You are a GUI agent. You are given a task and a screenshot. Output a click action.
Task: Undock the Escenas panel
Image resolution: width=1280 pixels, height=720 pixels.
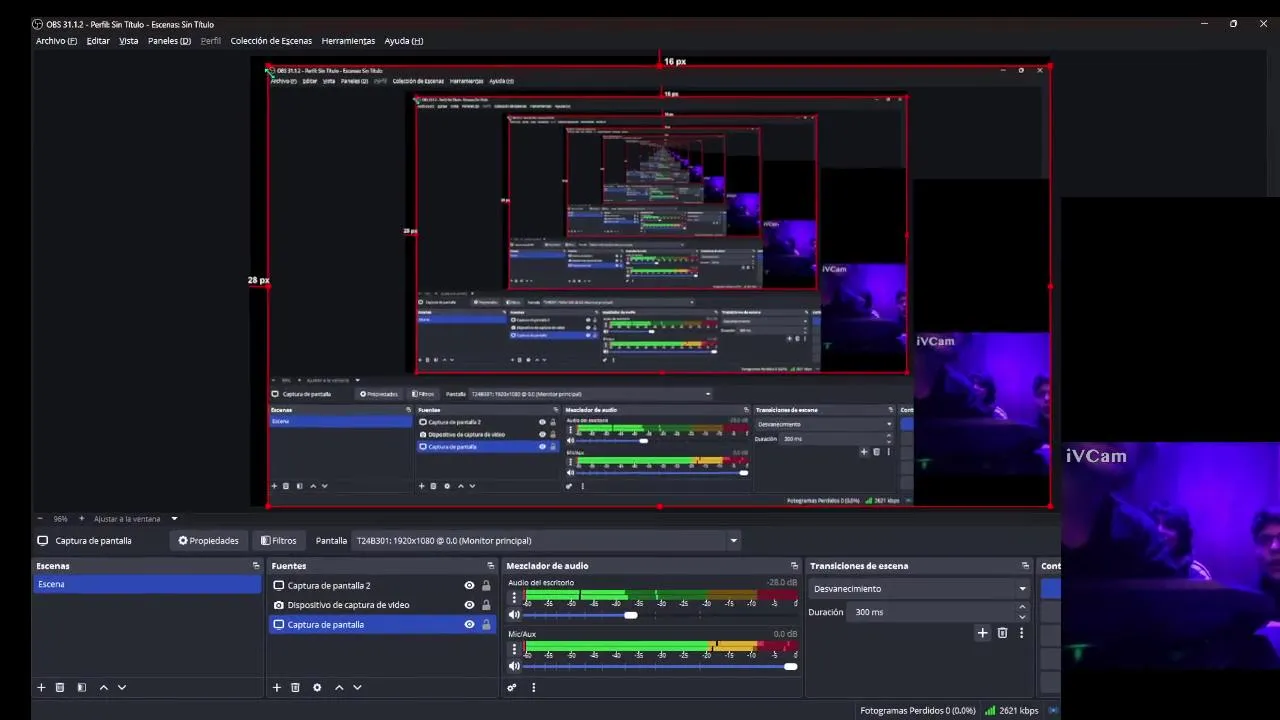click(x=256, y=566)
